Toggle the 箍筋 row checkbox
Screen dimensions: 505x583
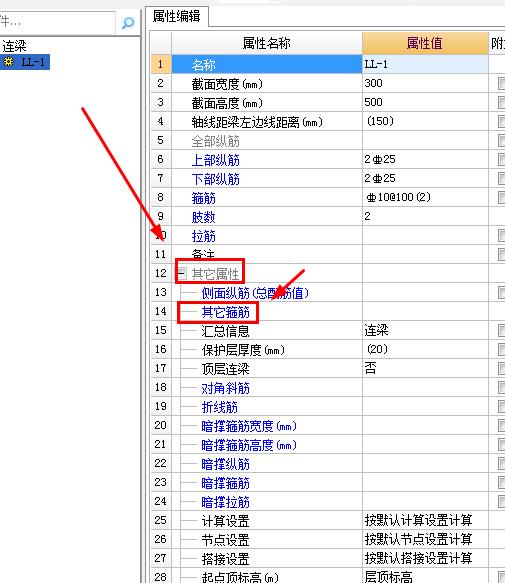(502, 198)
